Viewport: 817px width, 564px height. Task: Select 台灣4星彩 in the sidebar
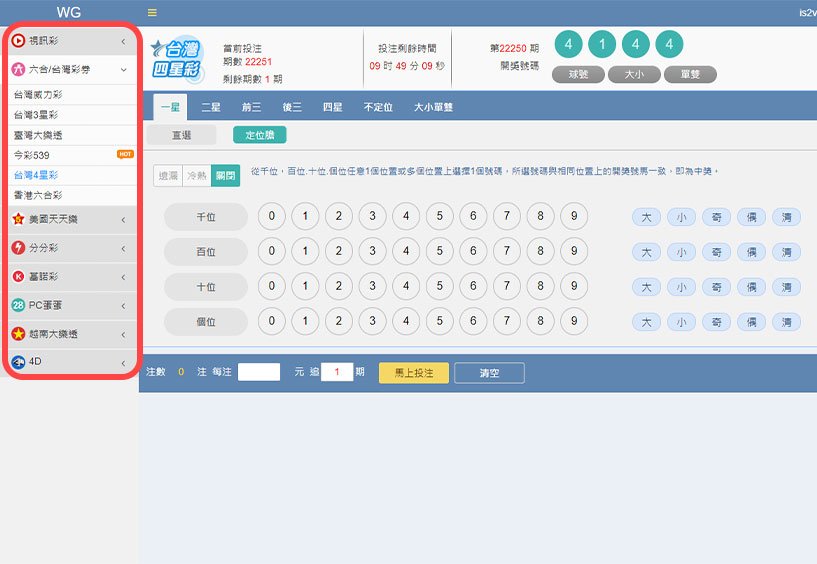pos(72,175)
